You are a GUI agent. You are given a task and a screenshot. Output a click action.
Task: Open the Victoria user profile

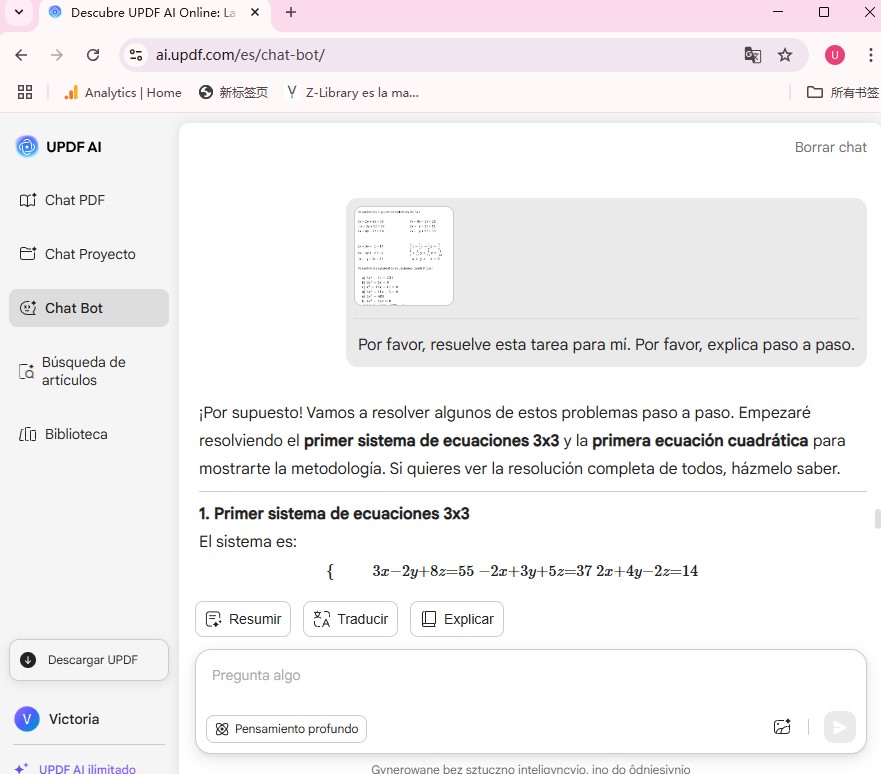[x=57, y=719]
